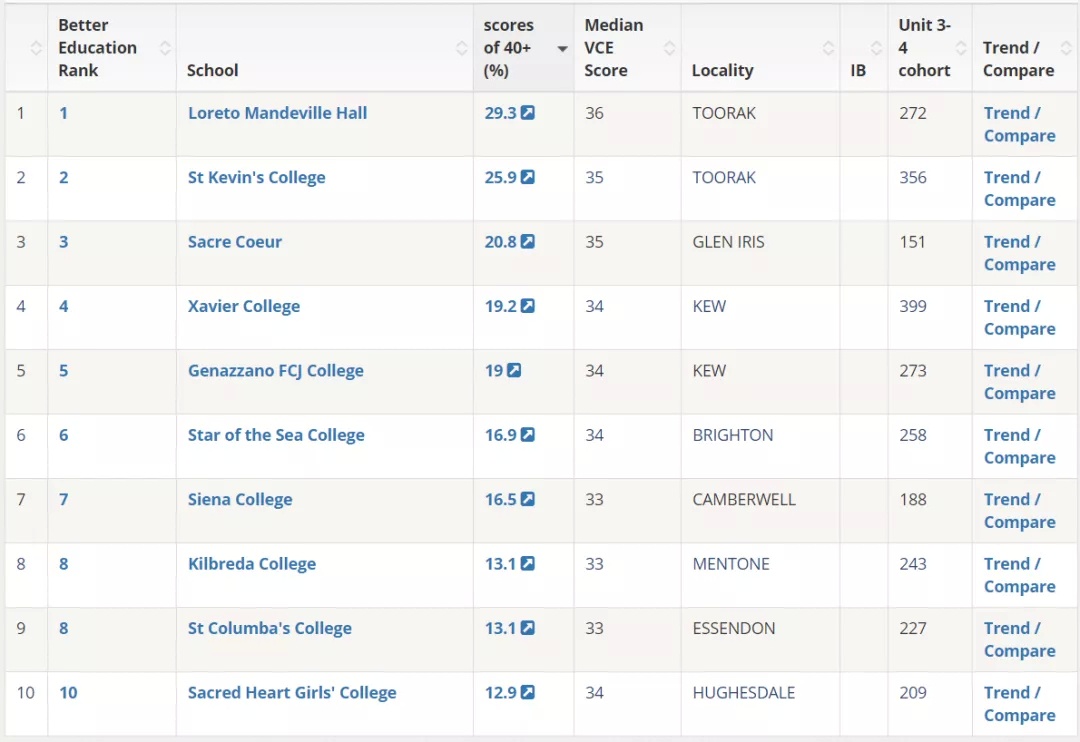The width and height of the screenshot is (1080, 742).
Task: Toggle sort on scores of 40+ column
Action: pos(562,48)
